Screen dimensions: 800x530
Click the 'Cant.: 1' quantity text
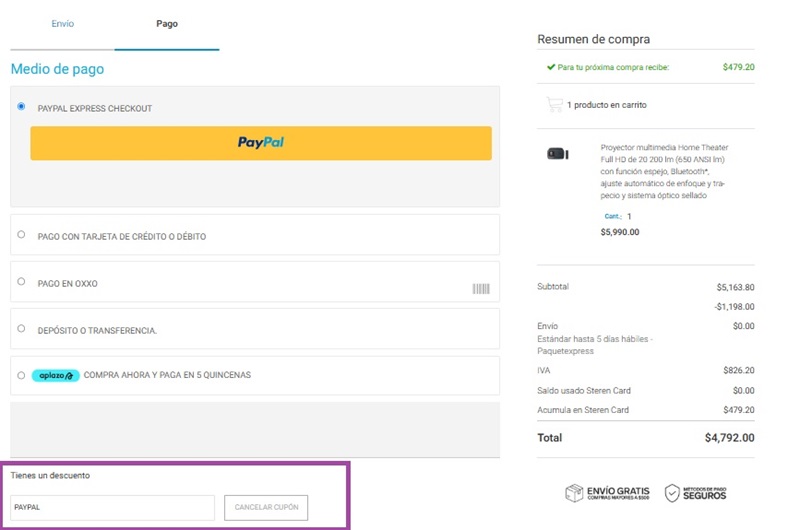(618, 216)
